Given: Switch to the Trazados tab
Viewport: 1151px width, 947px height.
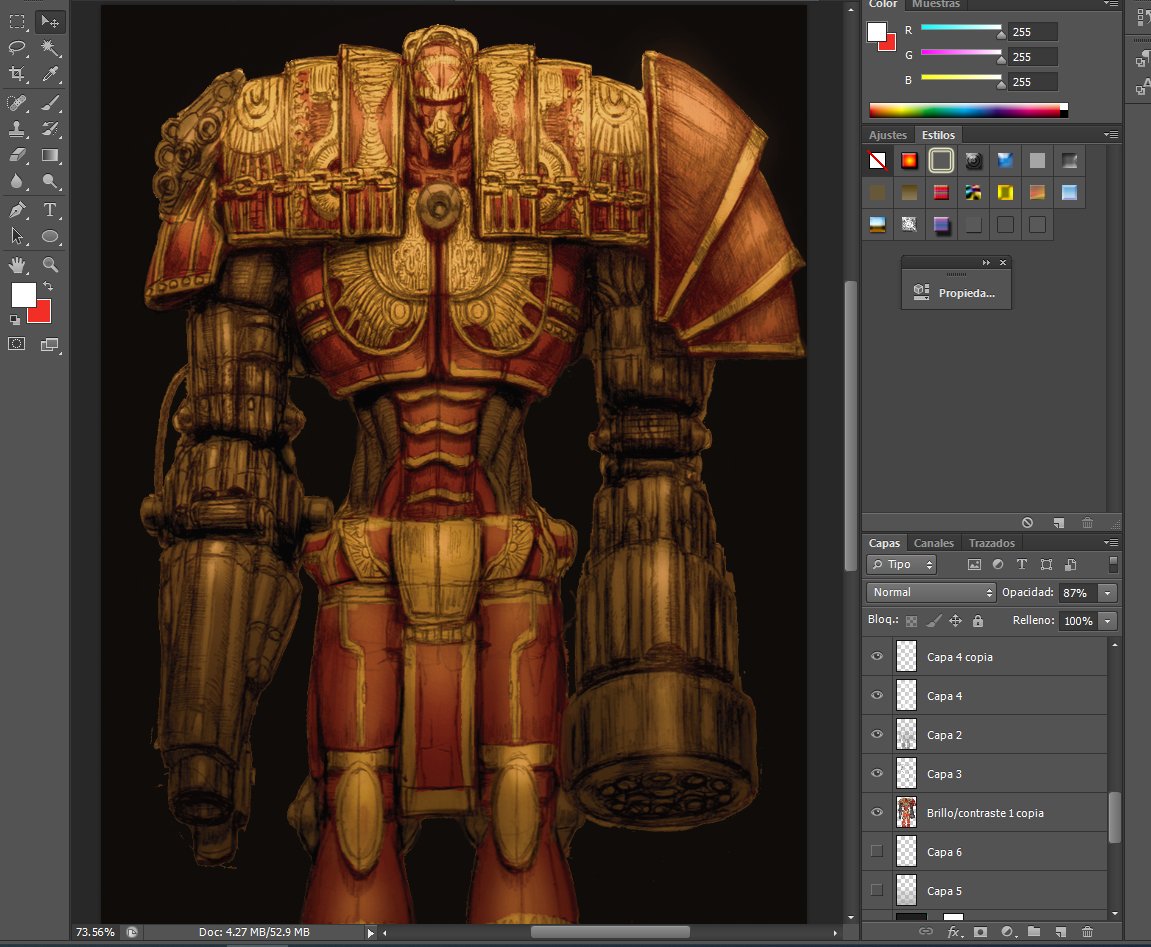Looking at the screenshot, I should [x=992, y=543].
